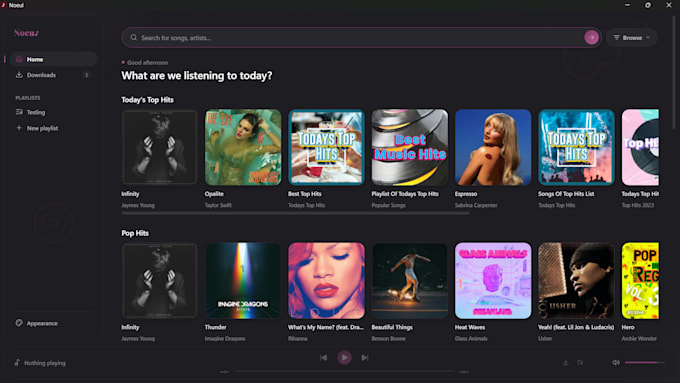The width and height of the screenshot is (680, 383).
Task: Click the 'Taylor Swift' artist text
Action: click(x=218, y=205)
